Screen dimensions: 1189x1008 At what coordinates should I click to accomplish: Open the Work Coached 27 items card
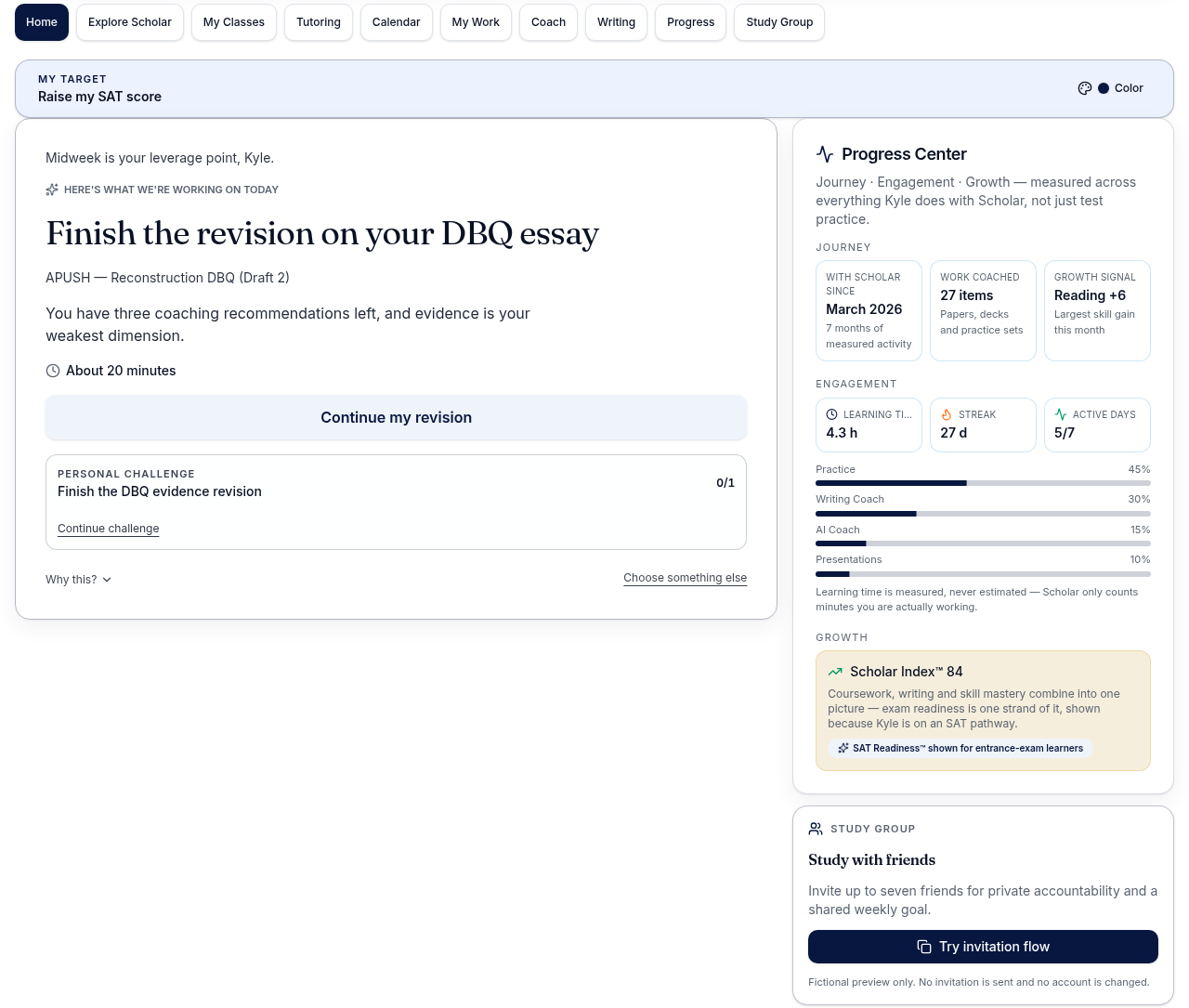tap(983, 310)
